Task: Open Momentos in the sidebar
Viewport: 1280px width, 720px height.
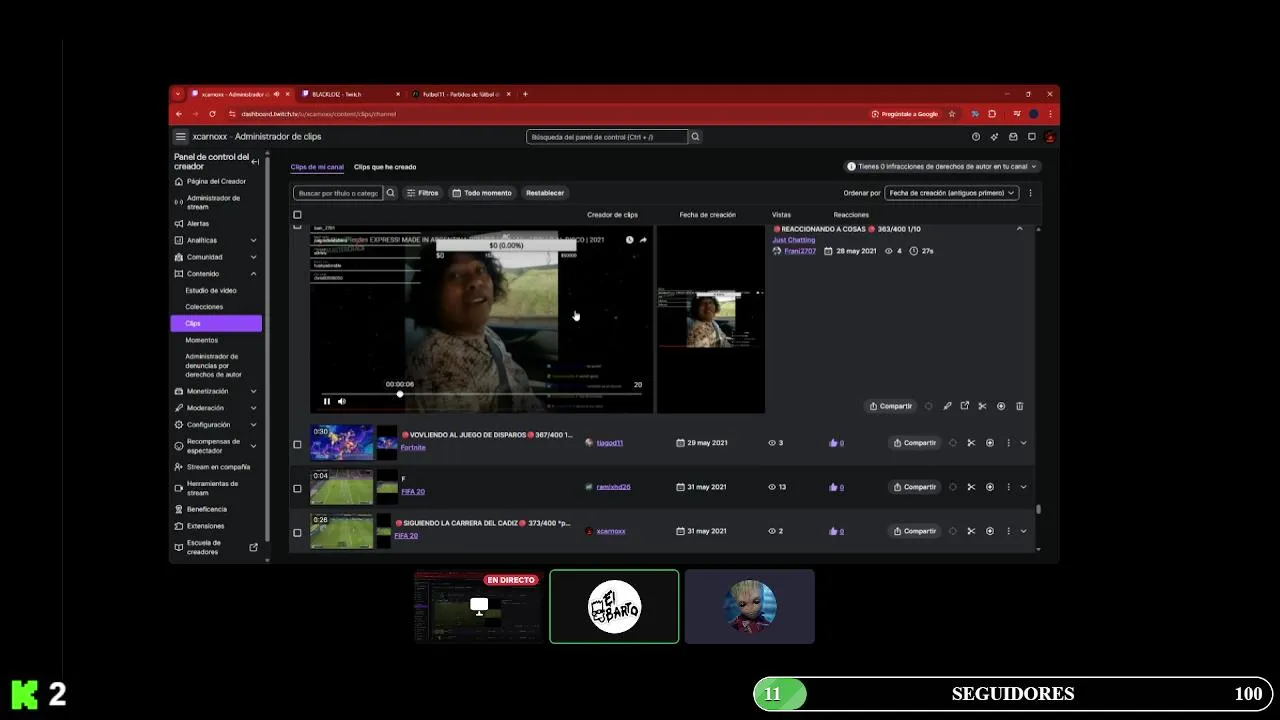Action: (x=201, y=340)
